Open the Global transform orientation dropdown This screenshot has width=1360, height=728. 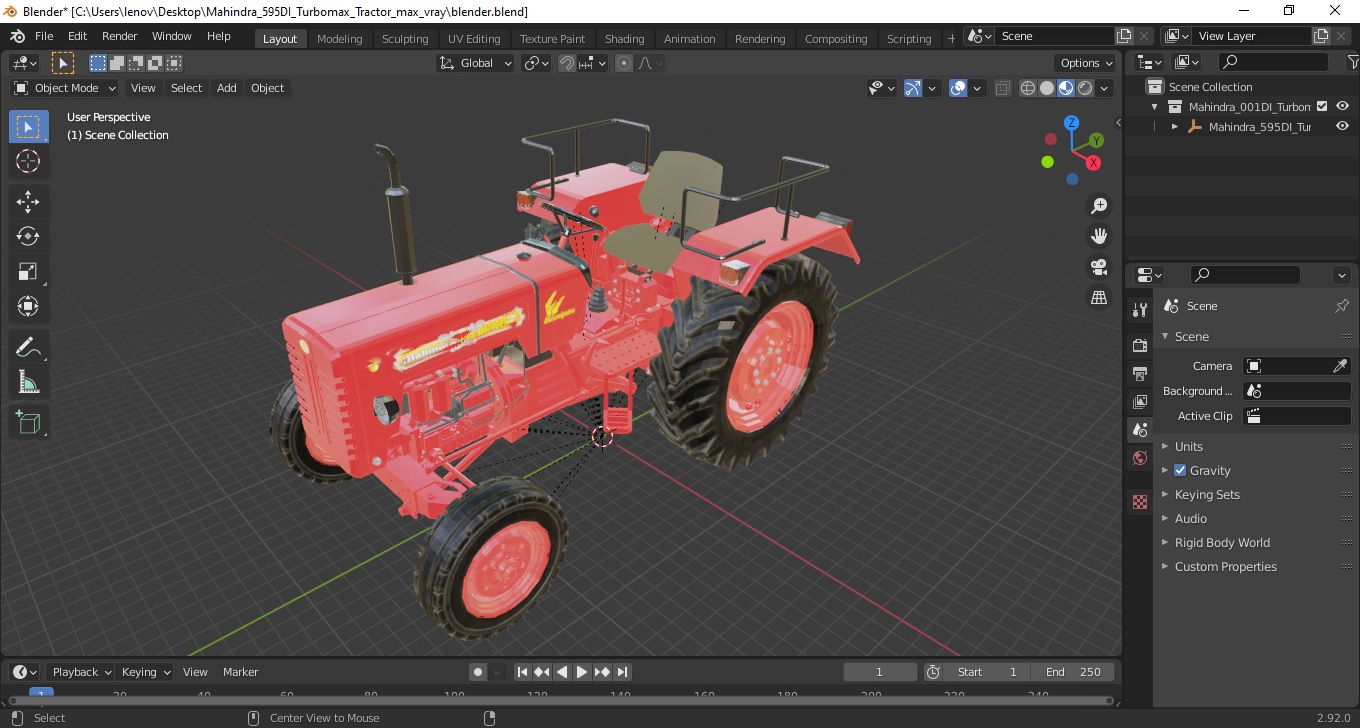click(x=476, y=63)
